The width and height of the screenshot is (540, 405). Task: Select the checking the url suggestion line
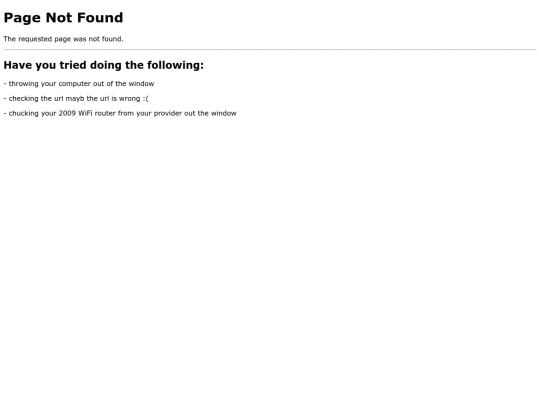coord(76,98)
